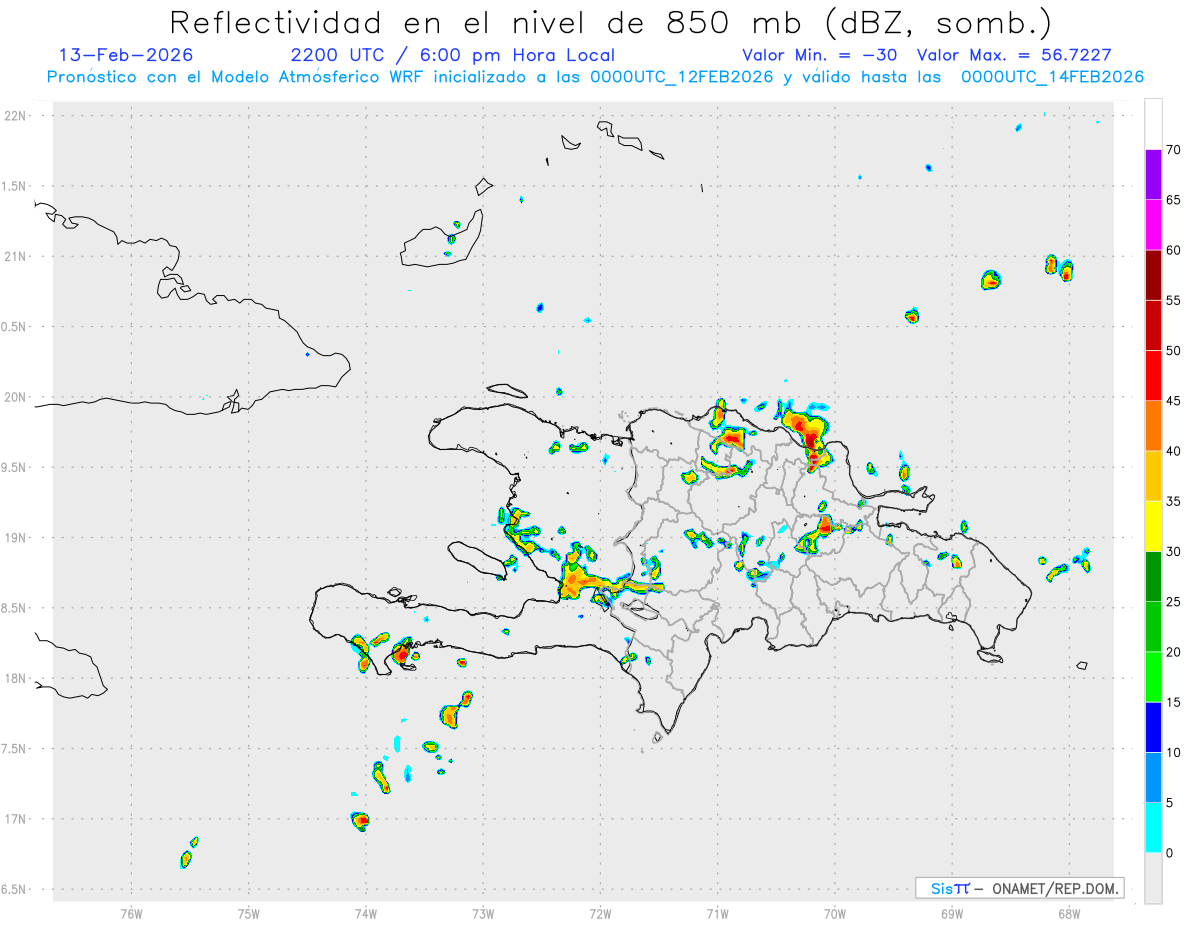This screenshot has height=927, width=1200.
Task: Click the '19N' latitude axis label
Action: (x=15, y=537)
